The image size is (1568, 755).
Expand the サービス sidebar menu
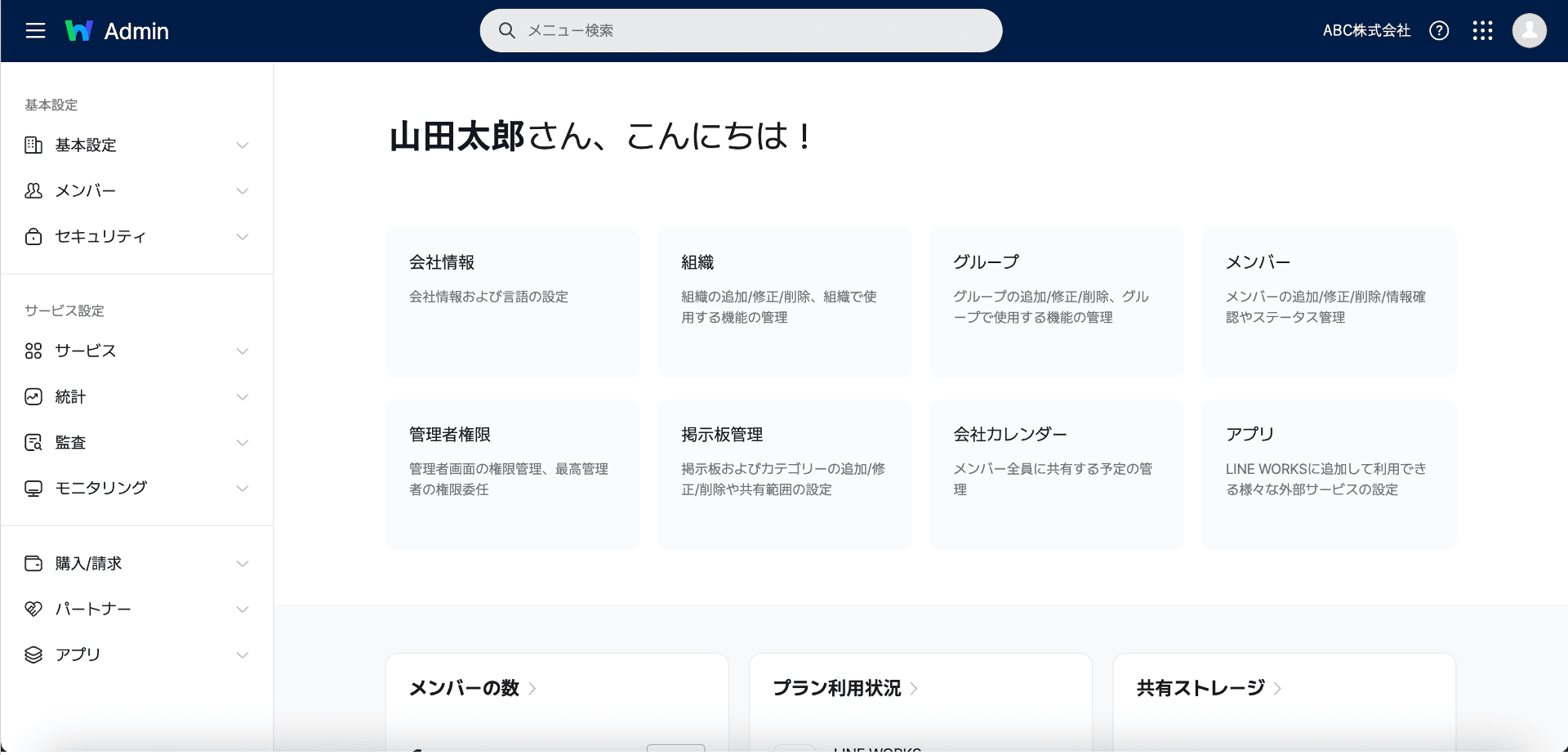pos(242,351)
